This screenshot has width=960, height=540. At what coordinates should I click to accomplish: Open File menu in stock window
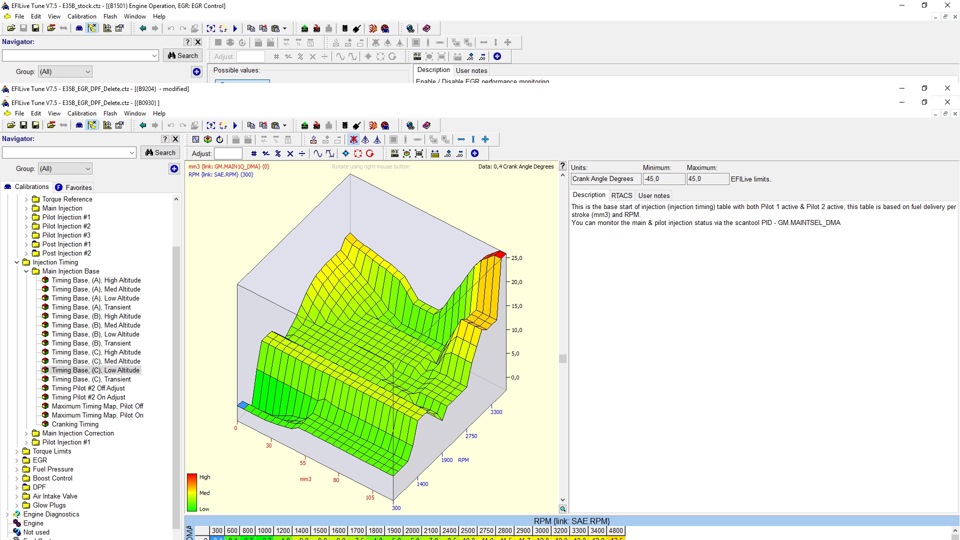[19, 17]
